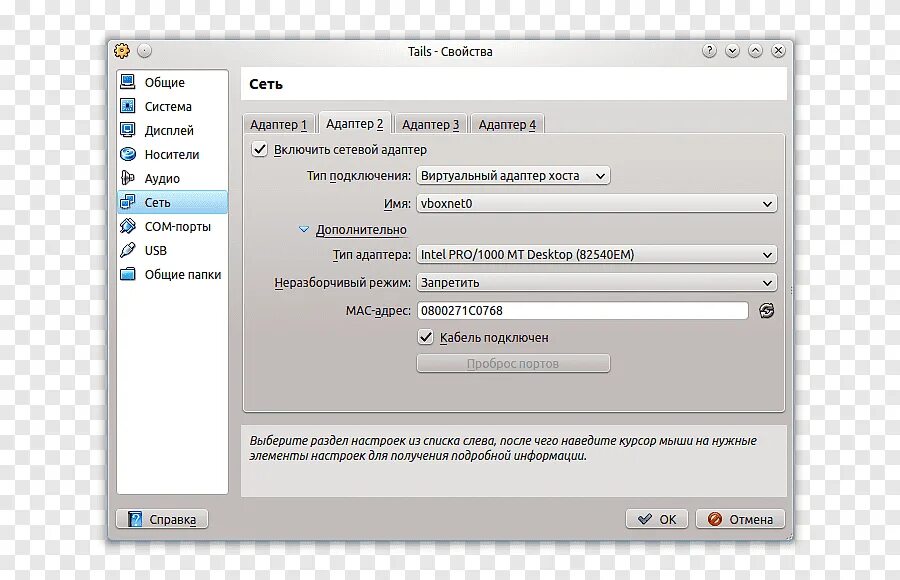Open Аудио settings category
The width and height of the screenshot is (900, 580).
[x=172, y=179]
